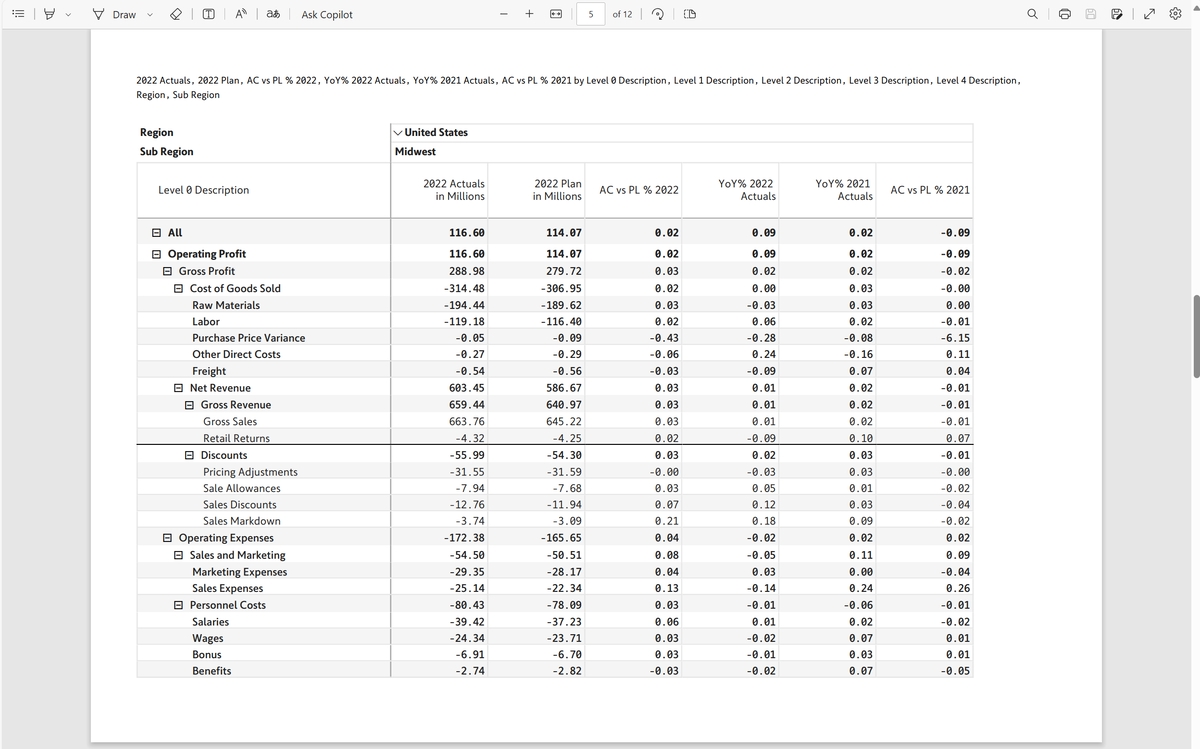This screenshot has width=1200, height=749.
Task: Select the Erase tool
Action: point(174,14)
